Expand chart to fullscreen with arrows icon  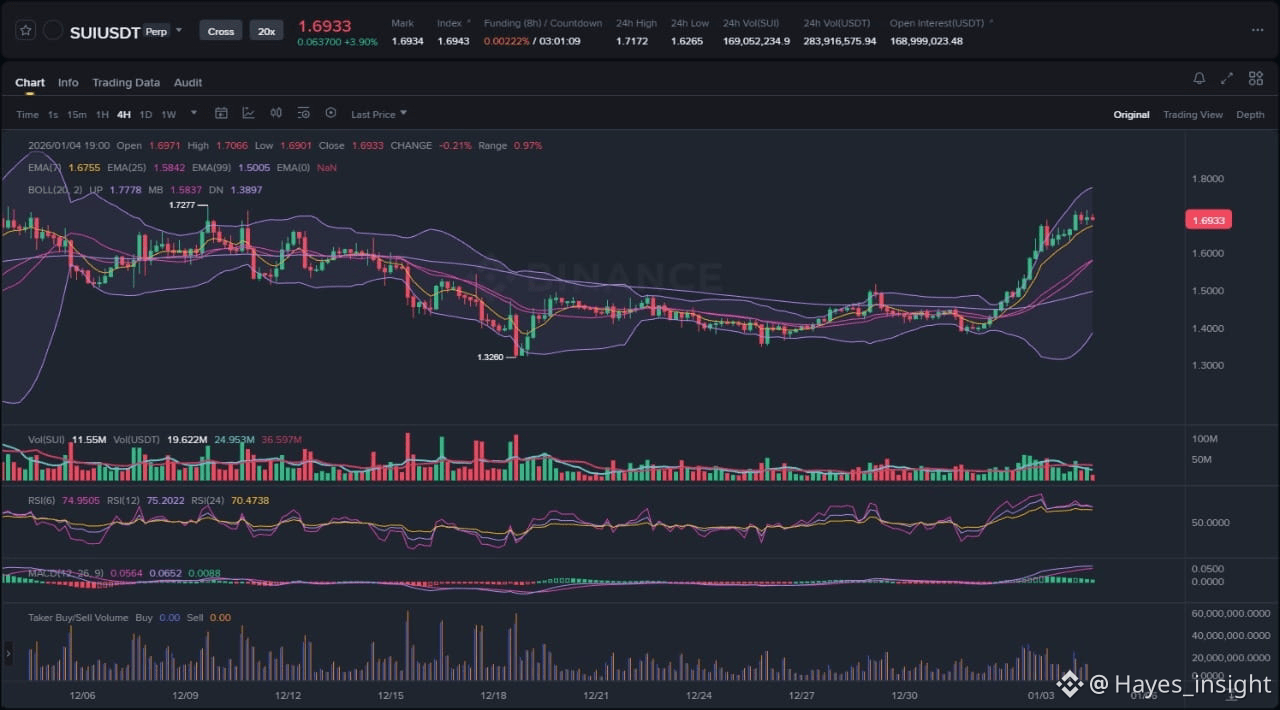click(1227, 78)
